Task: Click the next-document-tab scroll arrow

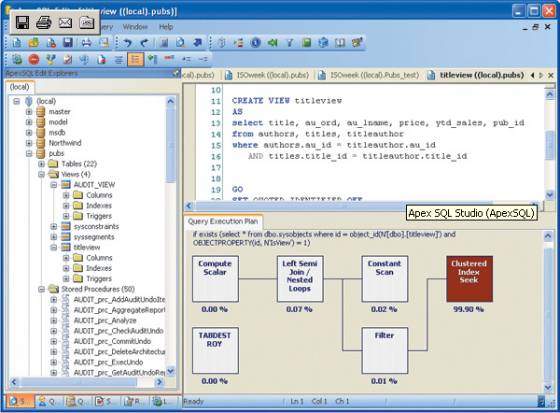Action: point(541,75)
